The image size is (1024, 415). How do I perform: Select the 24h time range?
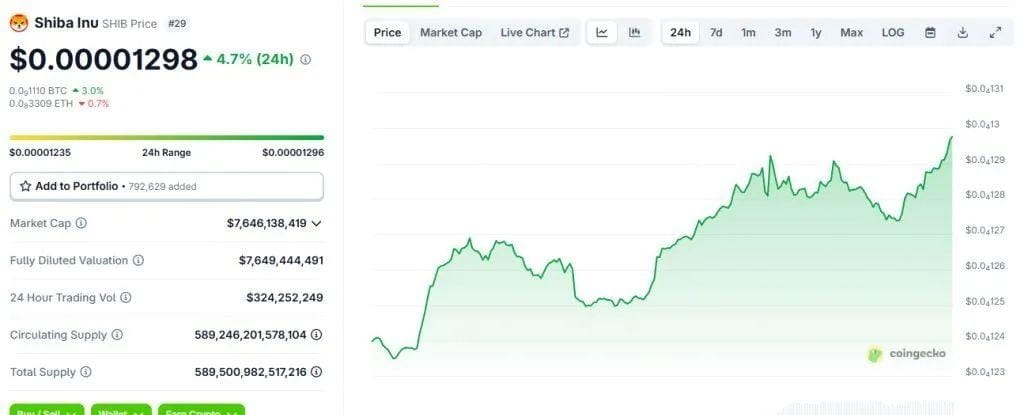[680, 33]
